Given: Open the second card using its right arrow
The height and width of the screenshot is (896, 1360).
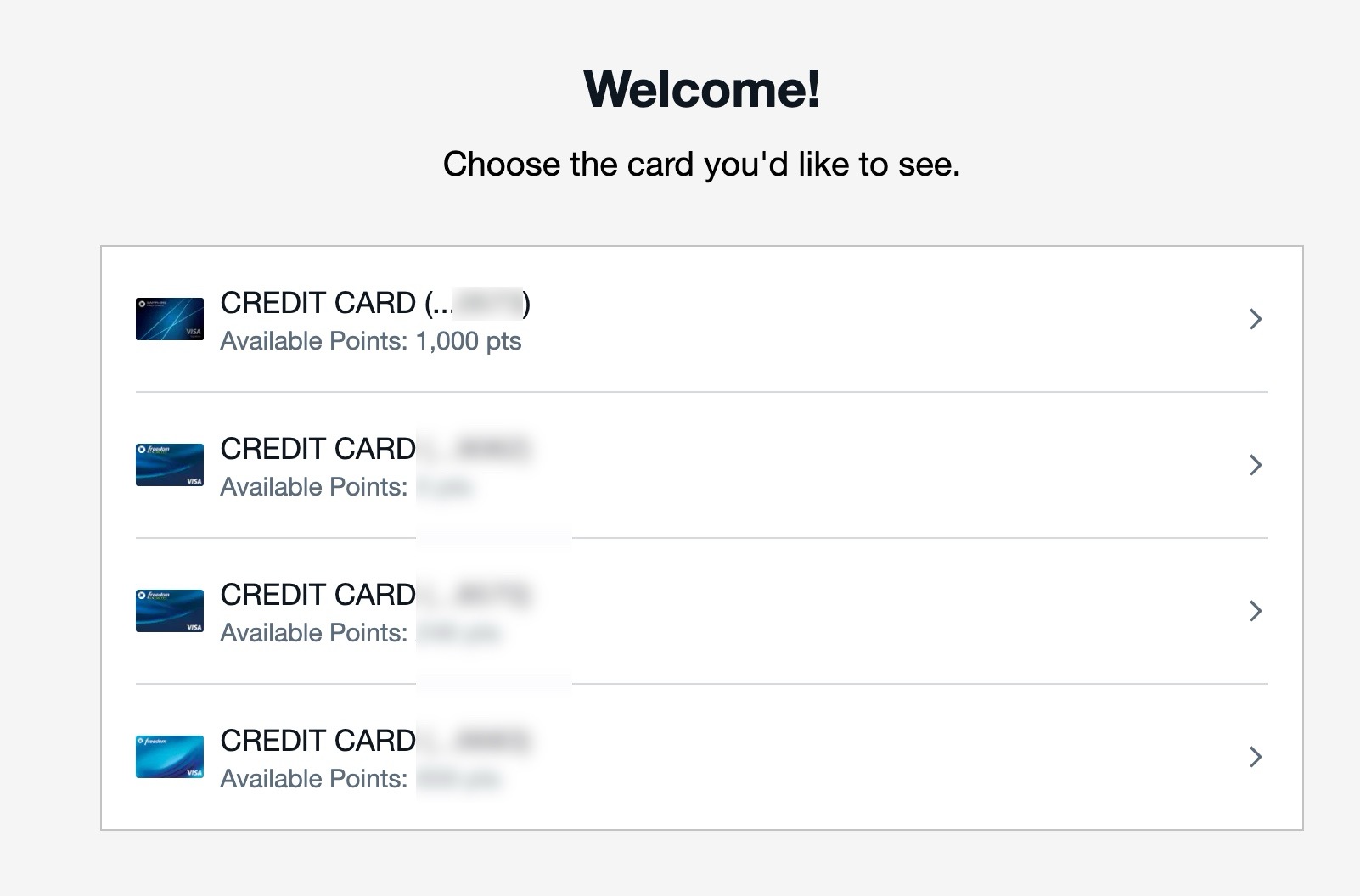Looking at the screenshot, I should pyautogui.click(x=1254, y=465).
